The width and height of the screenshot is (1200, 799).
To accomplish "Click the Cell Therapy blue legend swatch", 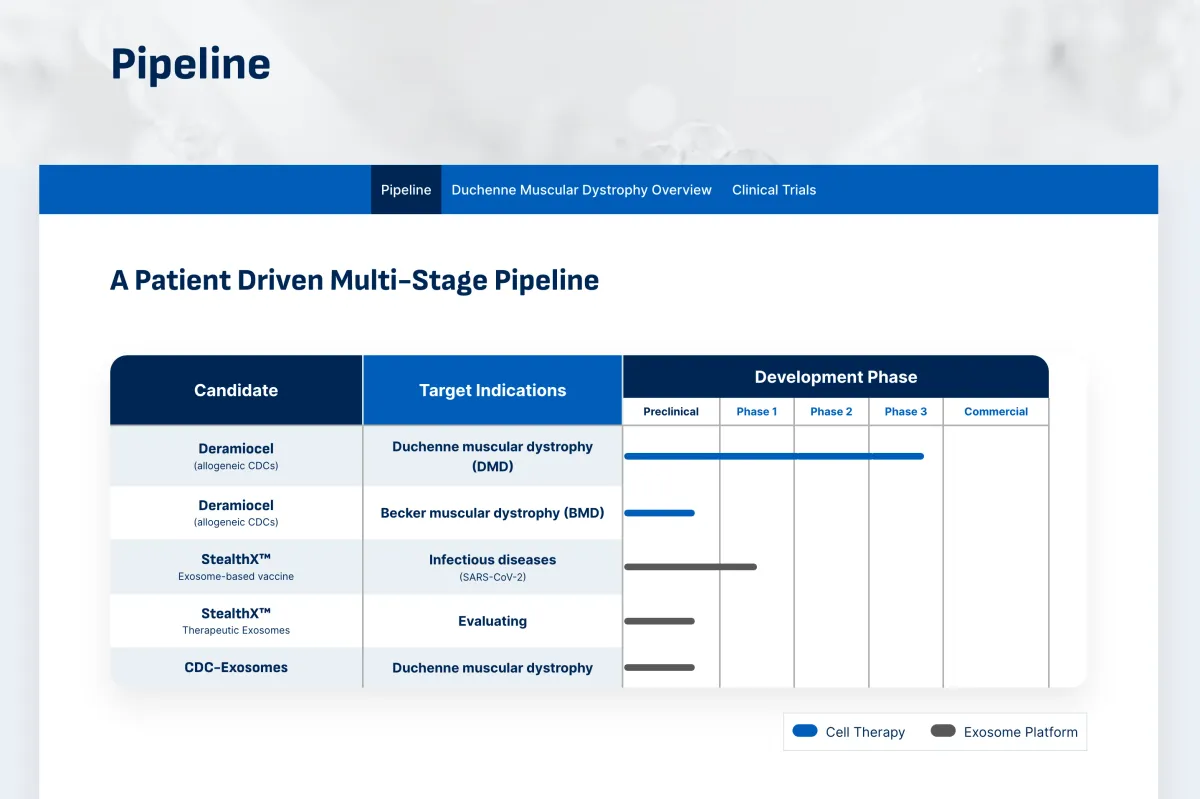I will (805, 731).
